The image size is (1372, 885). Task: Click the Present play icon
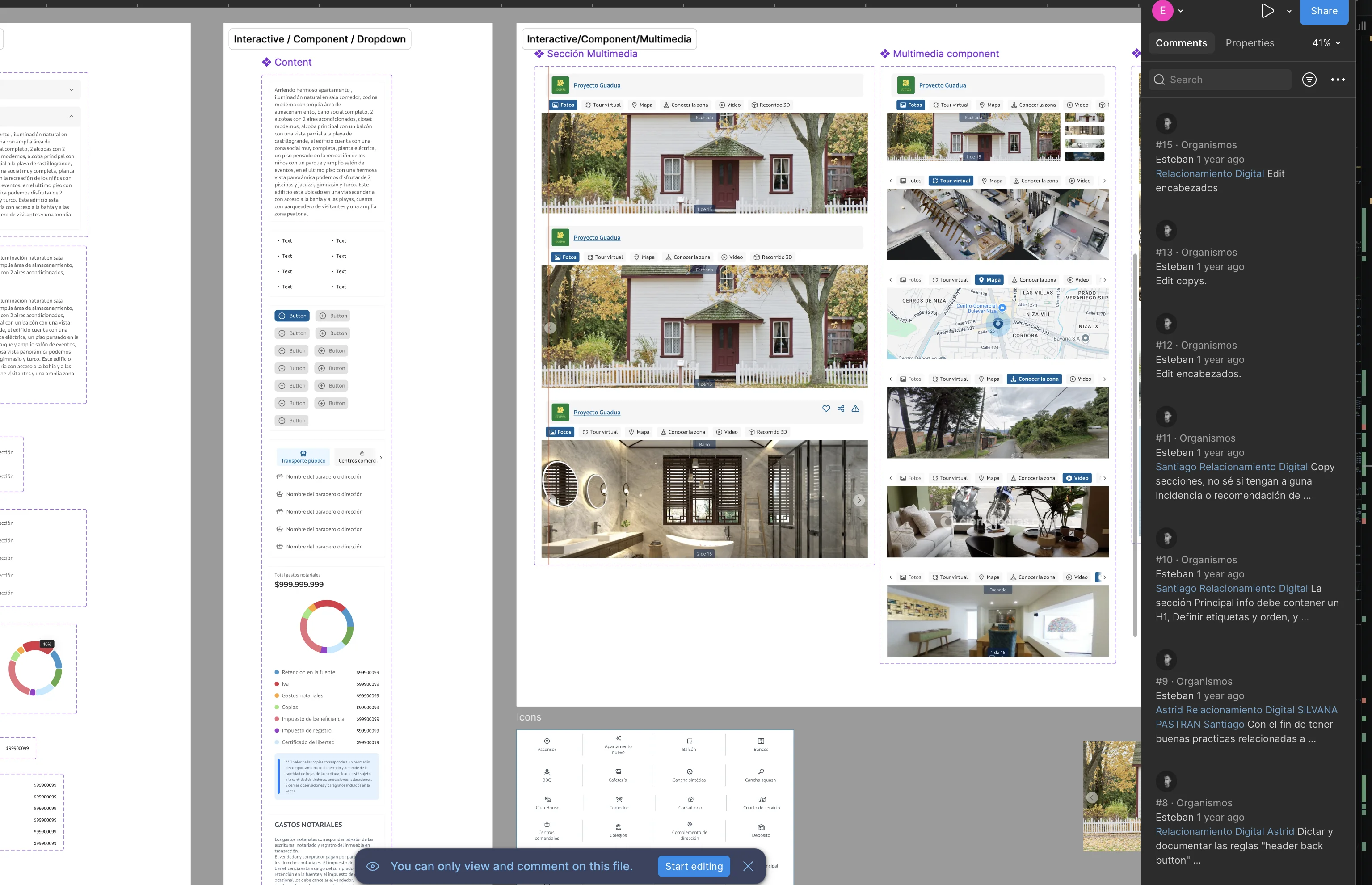coord(1267,11)
